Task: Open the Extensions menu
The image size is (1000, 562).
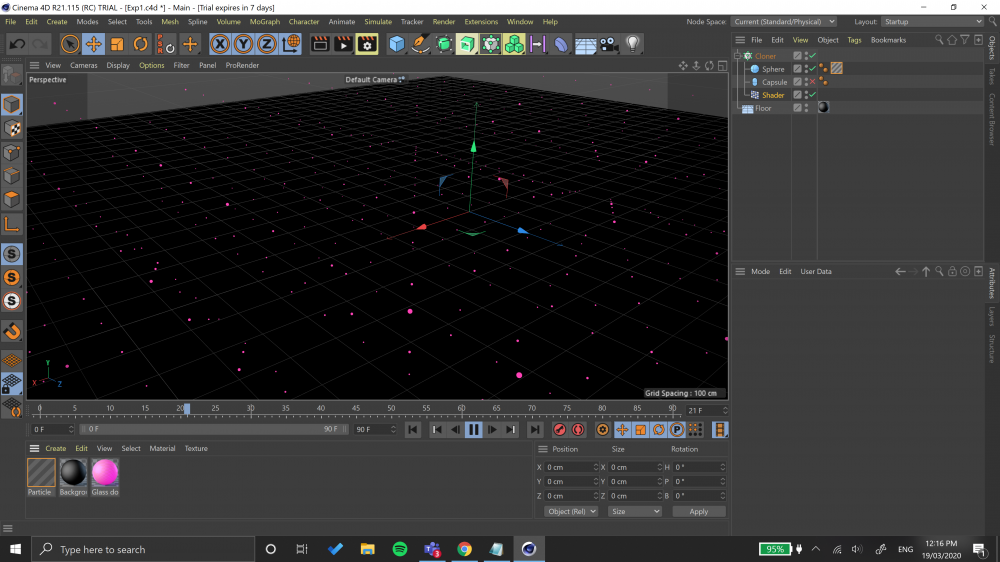Action: point(481,22)
